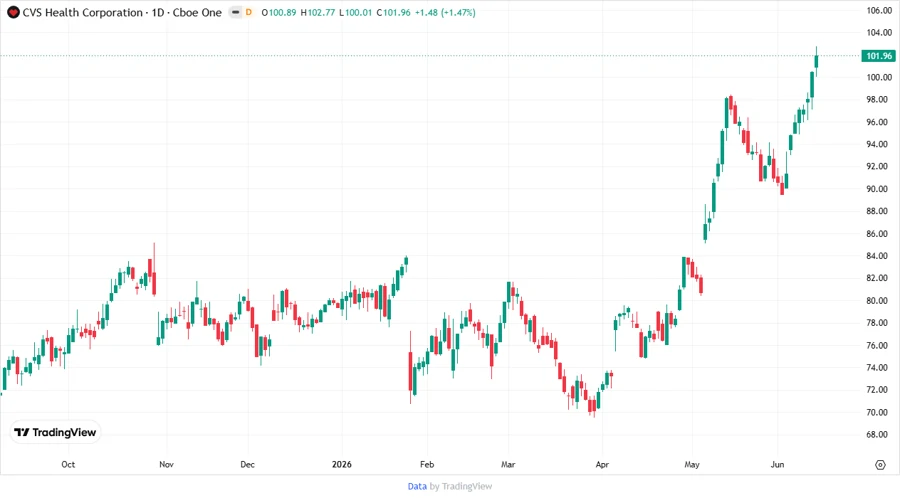Click the 84.00 price axis label
The image size is (900, 498).
click(x=879, y=256)
